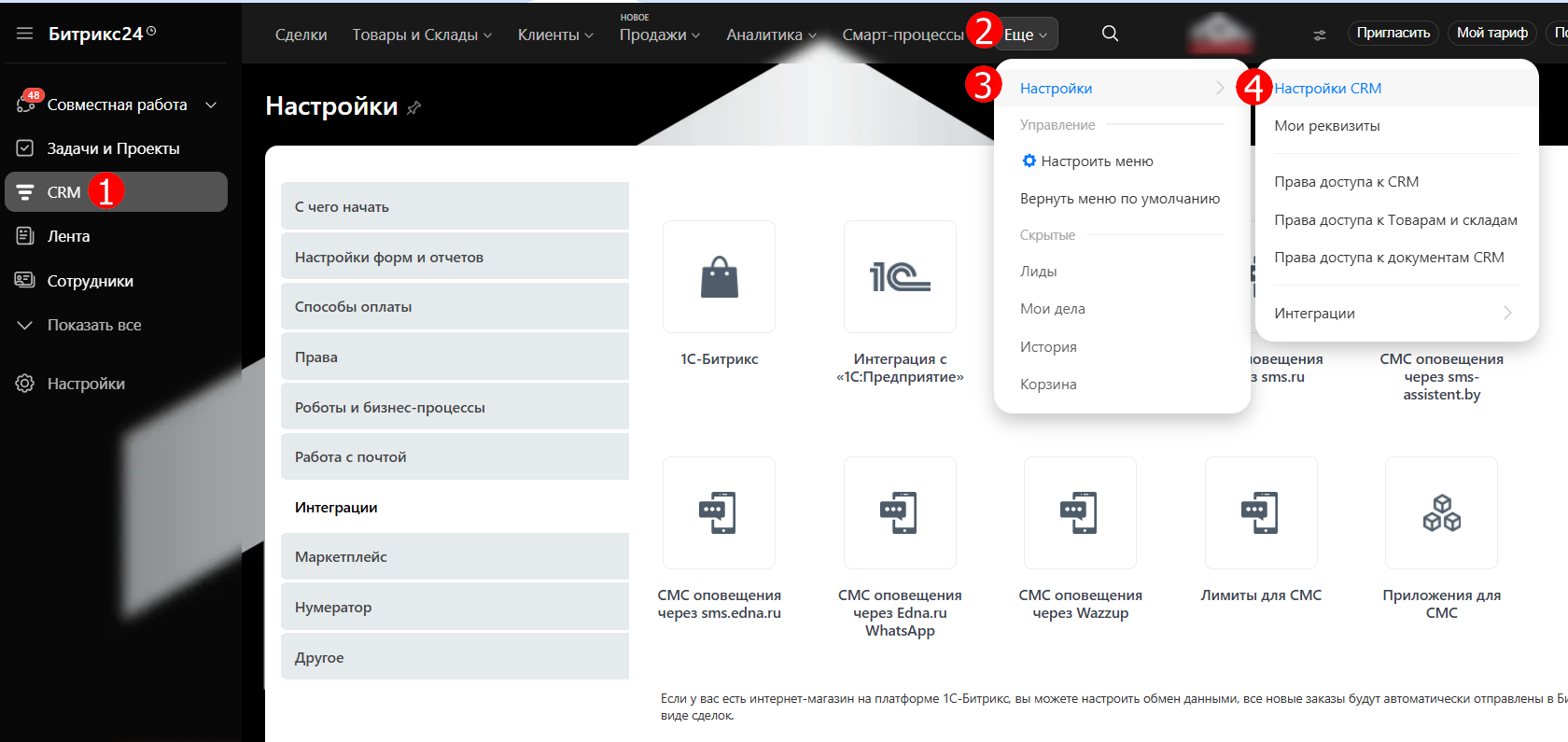
Task: Select Права доступа к CRM
Action: [1346, 181]
